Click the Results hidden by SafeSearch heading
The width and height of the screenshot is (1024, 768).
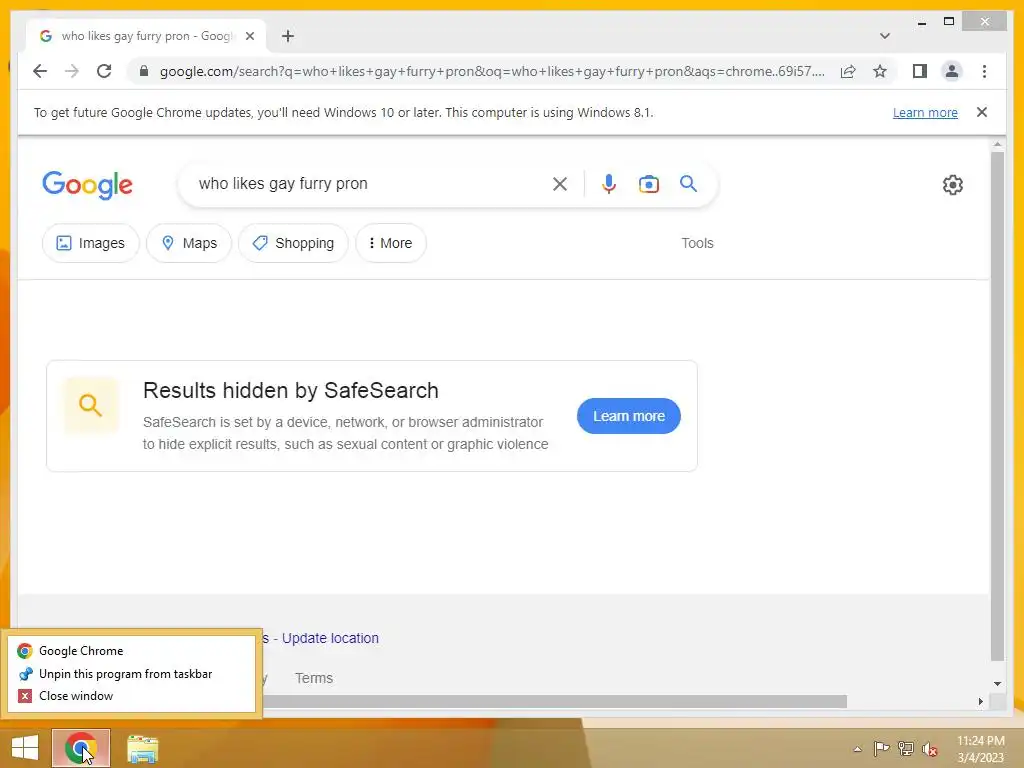pos(291,391)
